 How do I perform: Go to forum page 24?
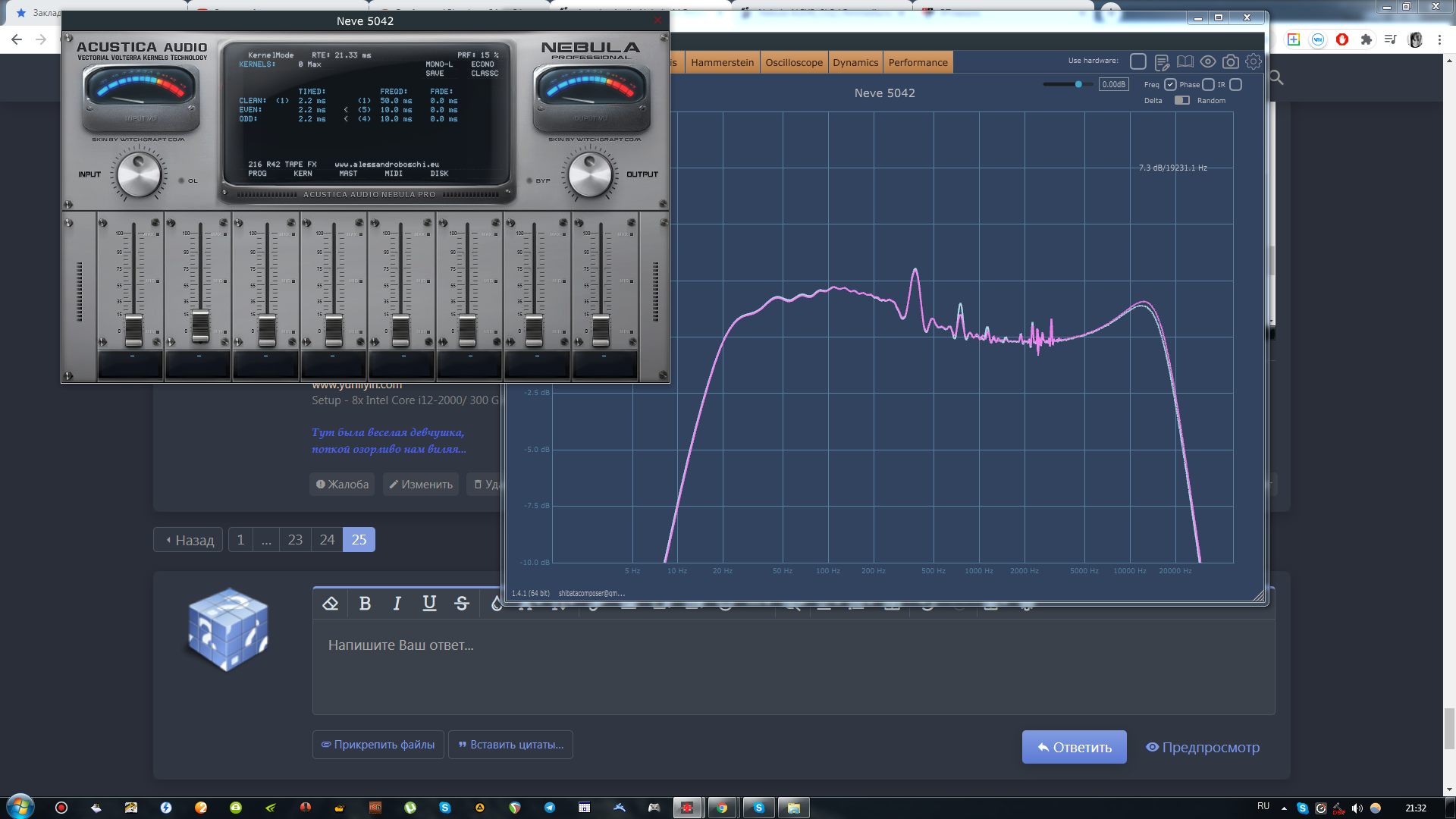(x=327, y=540)
